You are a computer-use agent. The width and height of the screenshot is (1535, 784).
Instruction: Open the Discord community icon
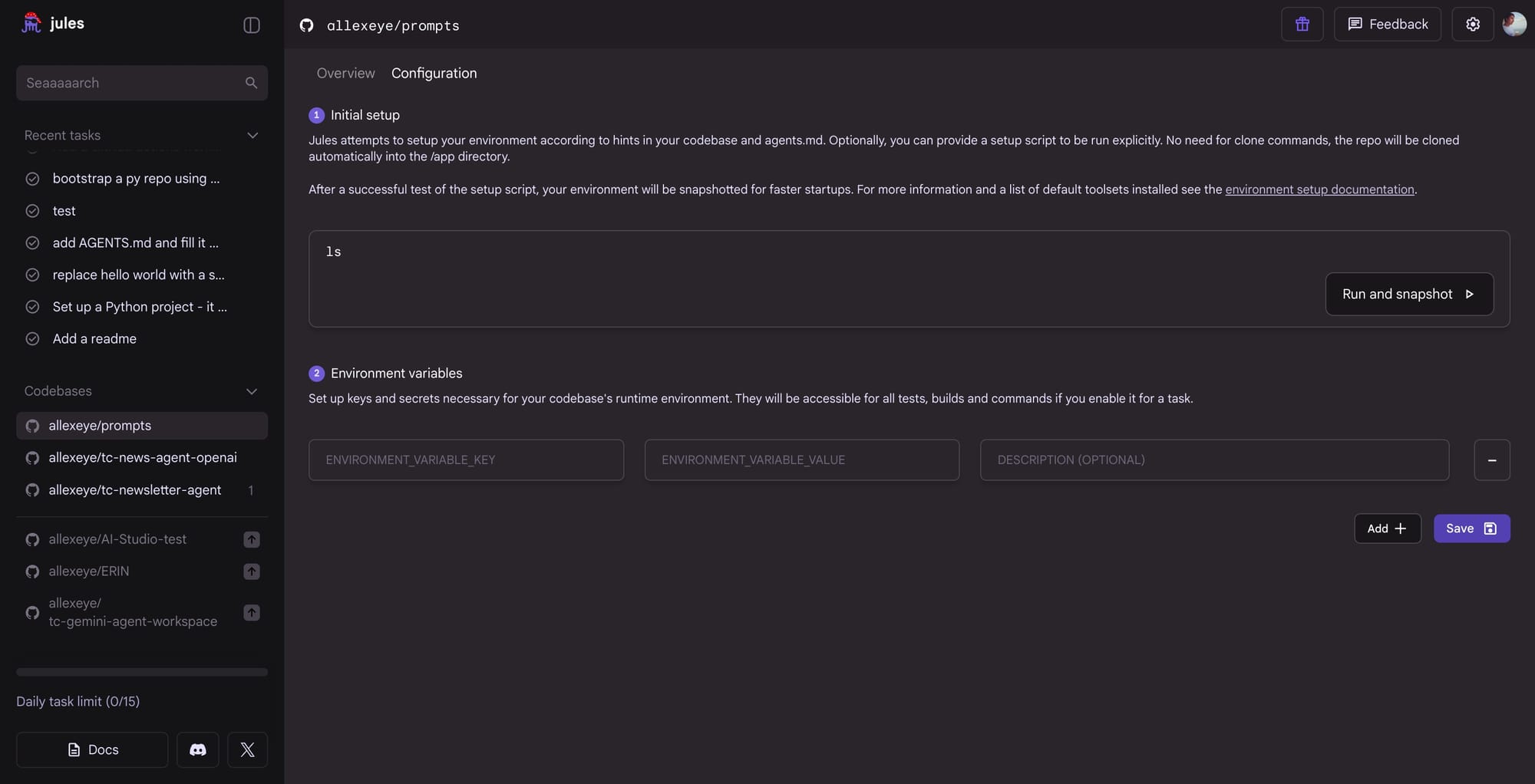(198, 749)
